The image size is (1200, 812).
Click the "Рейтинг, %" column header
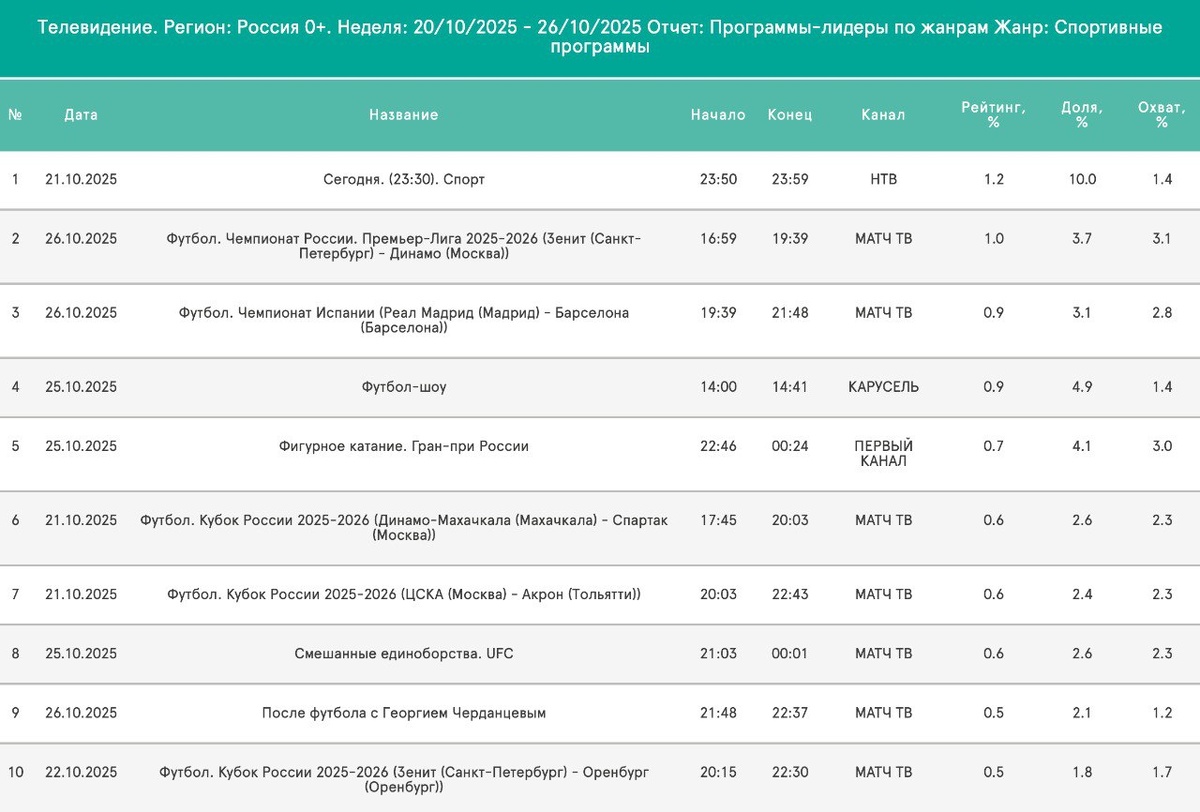[x=993, y=115]
